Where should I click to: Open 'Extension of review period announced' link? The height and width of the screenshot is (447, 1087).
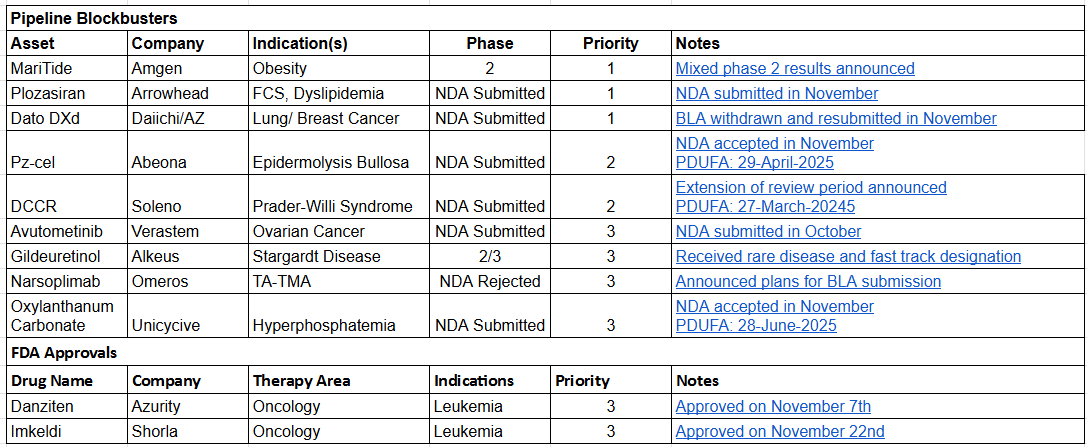(x=811, y=188)
